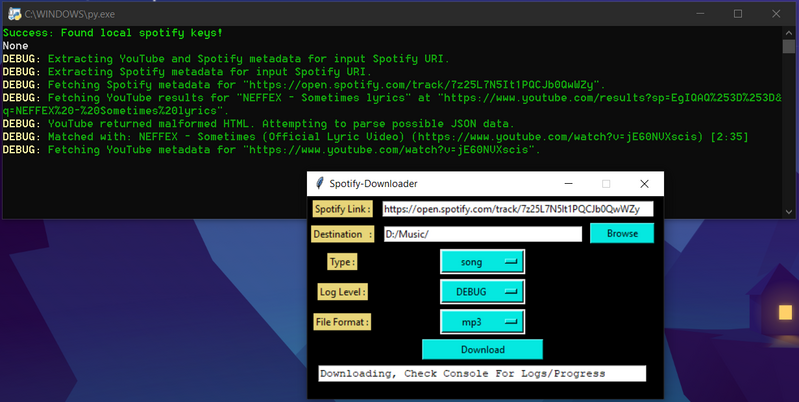This screenshot has width=799, height=402.
Task: Close the py.exe console window
Action: [x=776, y=14]
